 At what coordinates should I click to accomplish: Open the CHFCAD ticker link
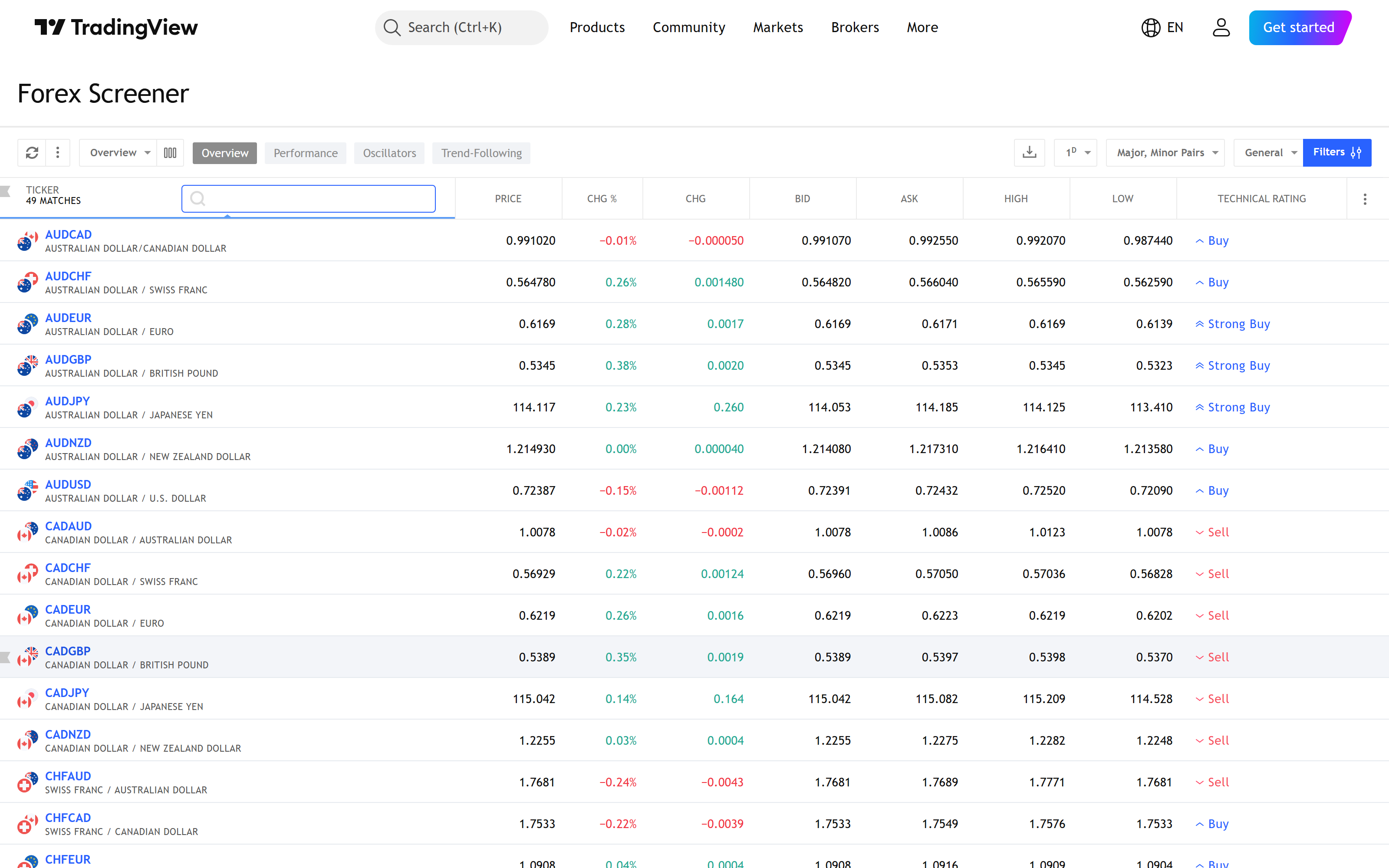coord(68,818)
